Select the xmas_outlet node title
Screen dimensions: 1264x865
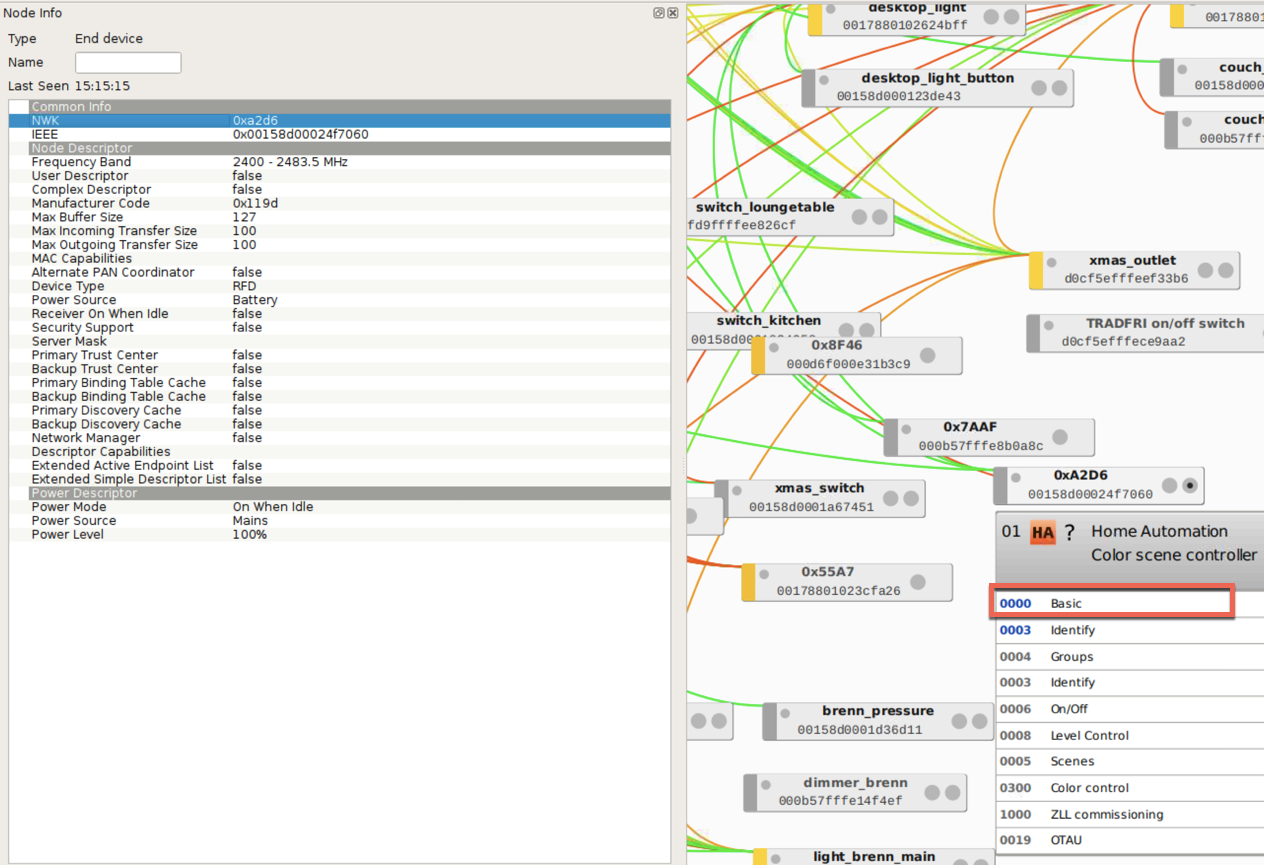(x=1132, y=261)
